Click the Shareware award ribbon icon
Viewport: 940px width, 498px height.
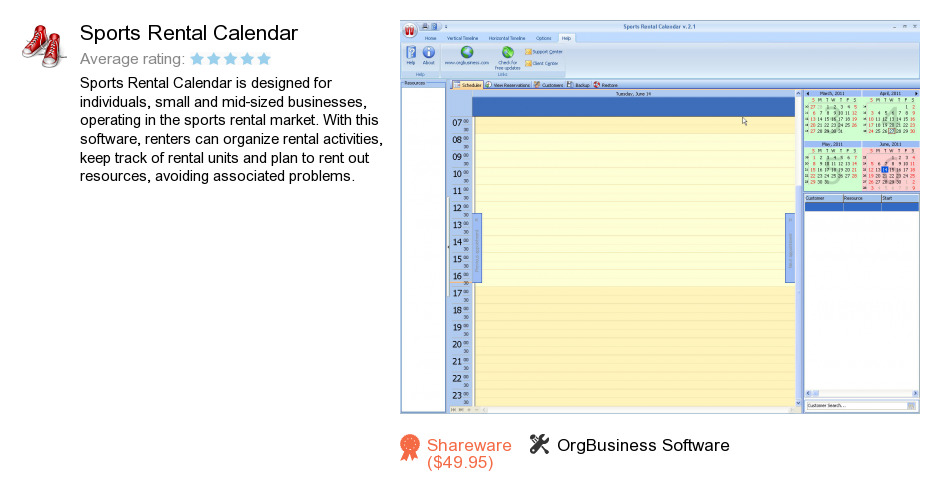pyautogui.click(x=410, y=448)
